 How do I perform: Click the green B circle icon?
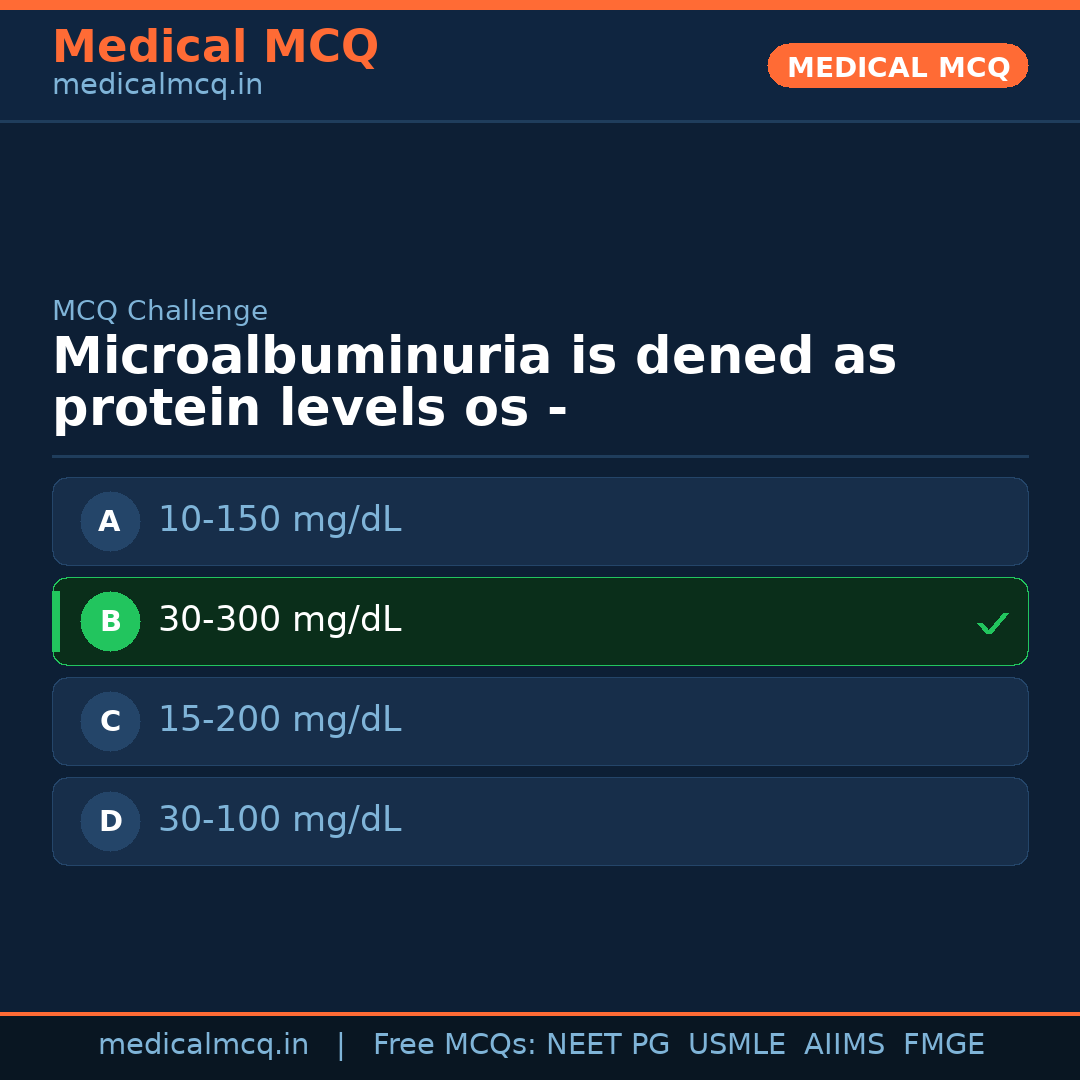pos(110,621)
